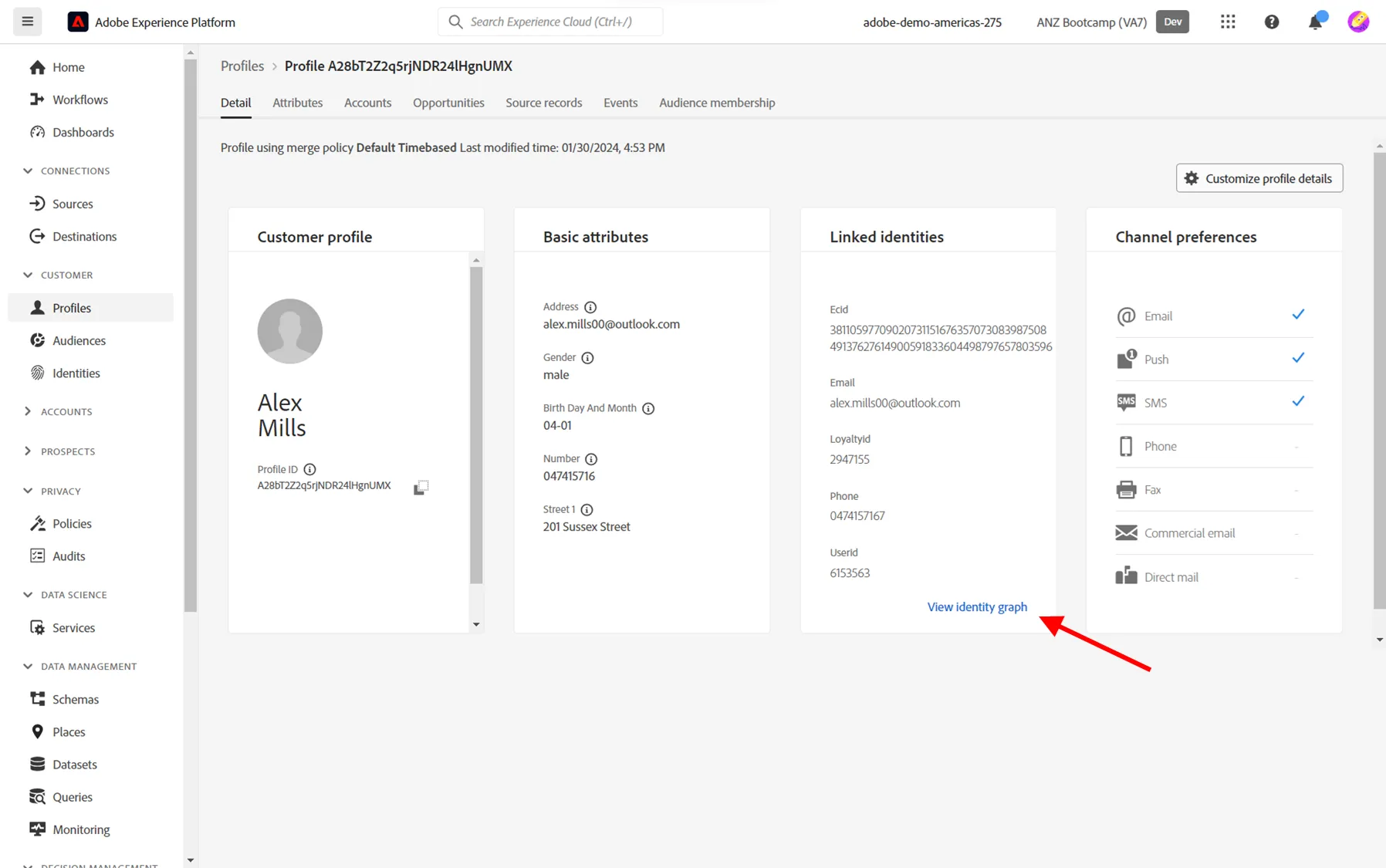Open the Source records tab
Image resolution: width=1386 pixels, height=868 pixels.
point(543,103)
